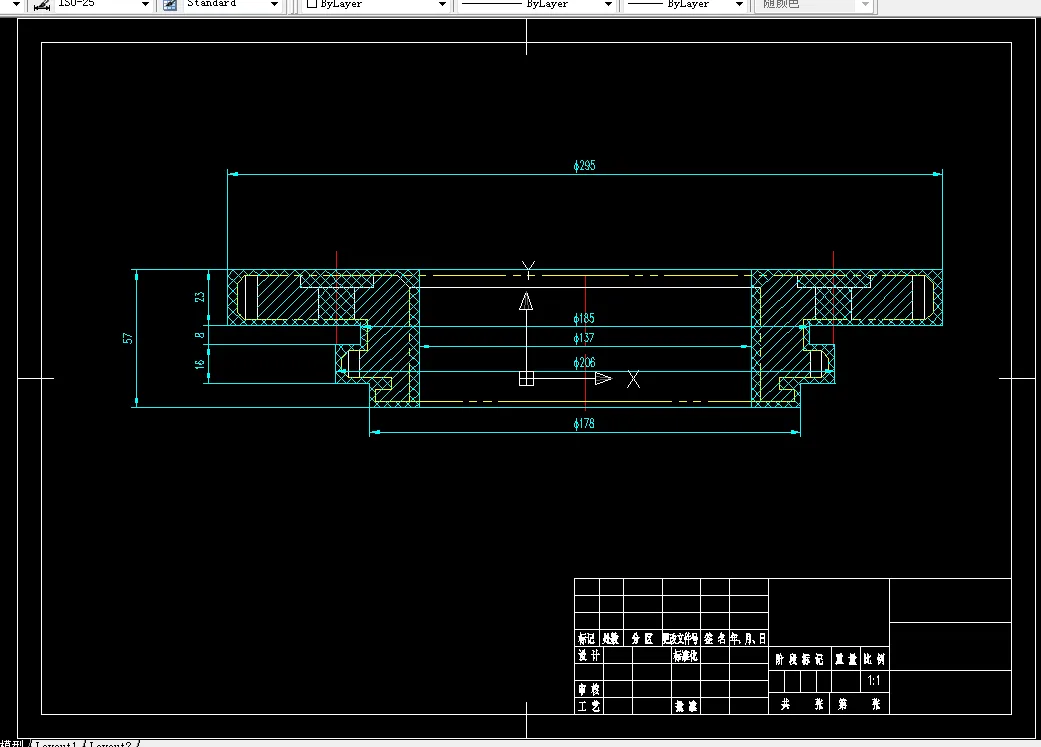Switch to the Layout2 tab

(x=110, y=744)
